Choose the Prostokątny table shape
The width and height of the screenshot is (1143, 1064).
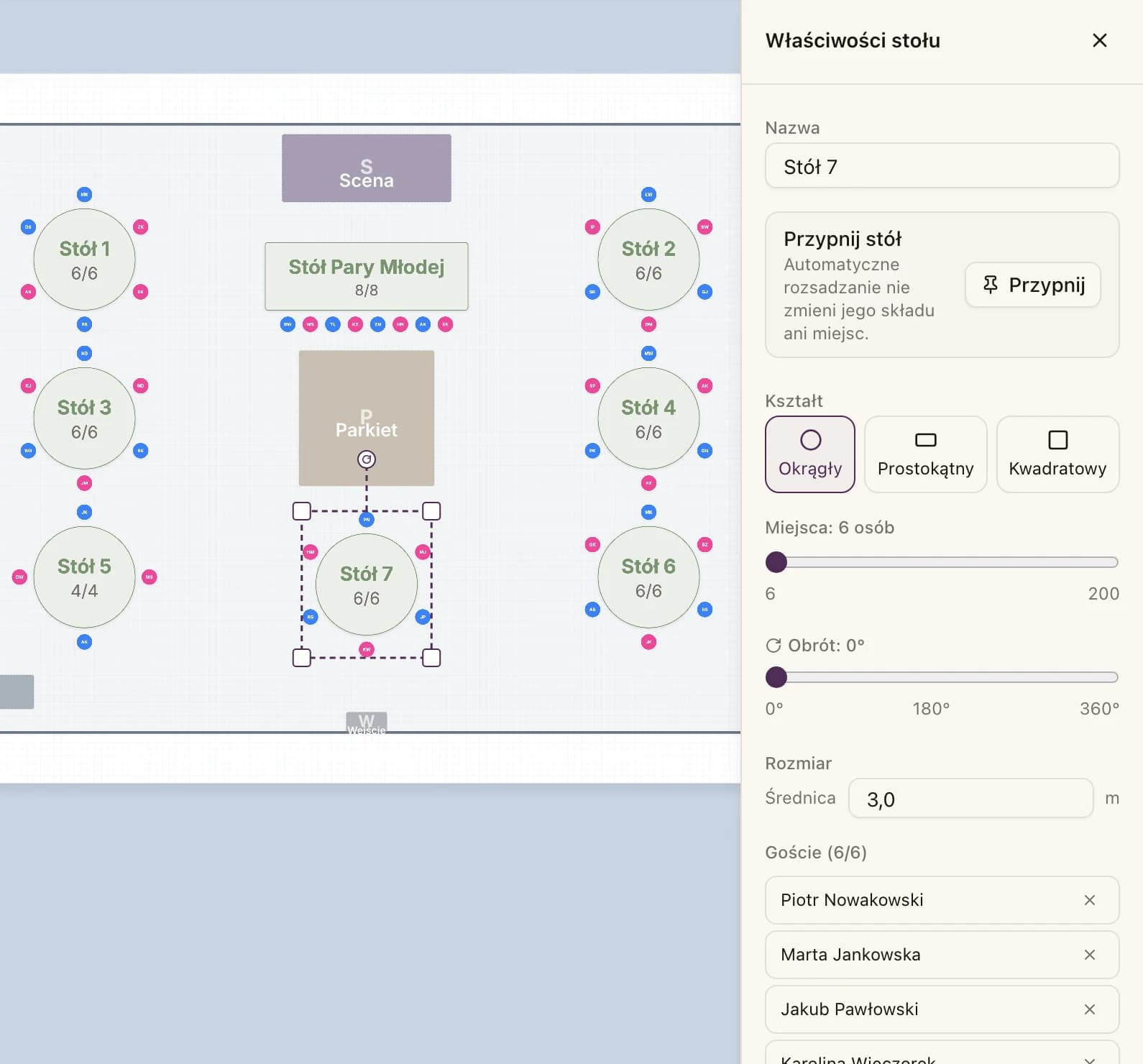point(925,454)
